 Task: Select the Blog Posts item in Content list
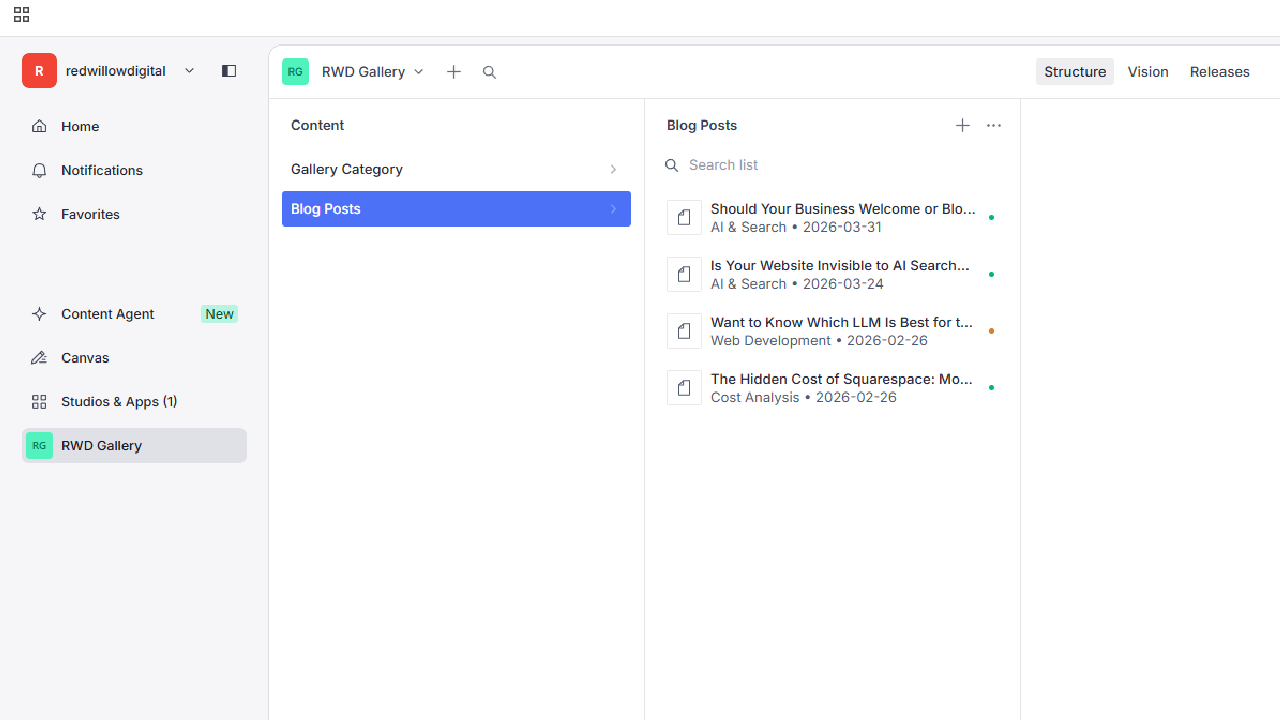point(456,209)
